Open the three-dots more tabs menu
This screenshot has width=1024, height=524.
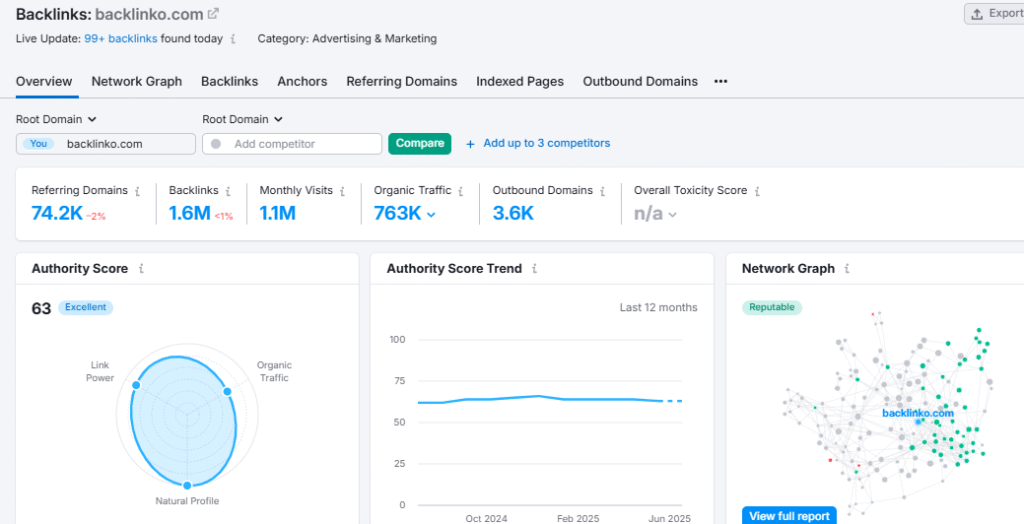pos(720,82)
